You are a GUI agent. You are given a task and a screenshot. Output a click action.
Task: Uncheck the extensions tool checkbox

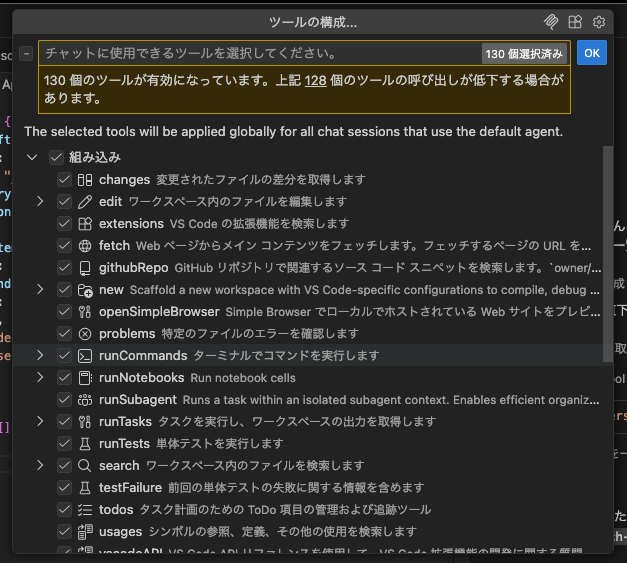click(x=64, y=224)
